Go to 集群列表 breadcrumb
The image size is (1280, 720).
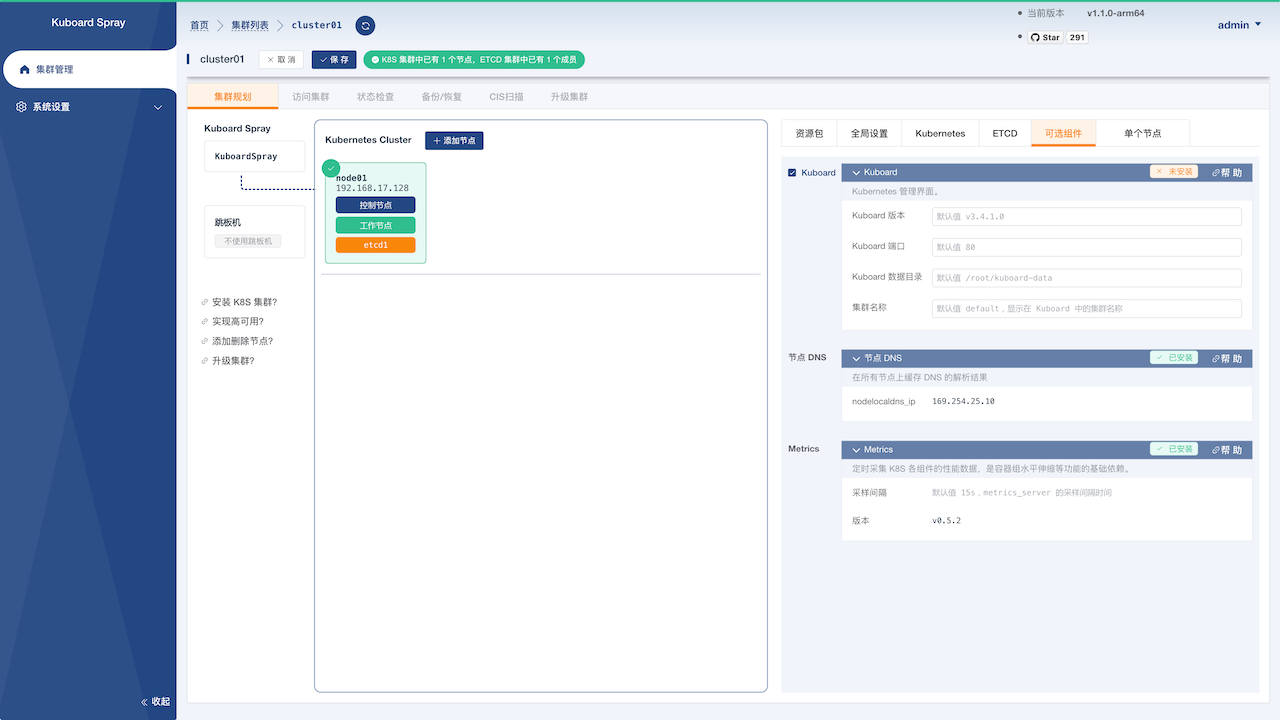[250, 26]
